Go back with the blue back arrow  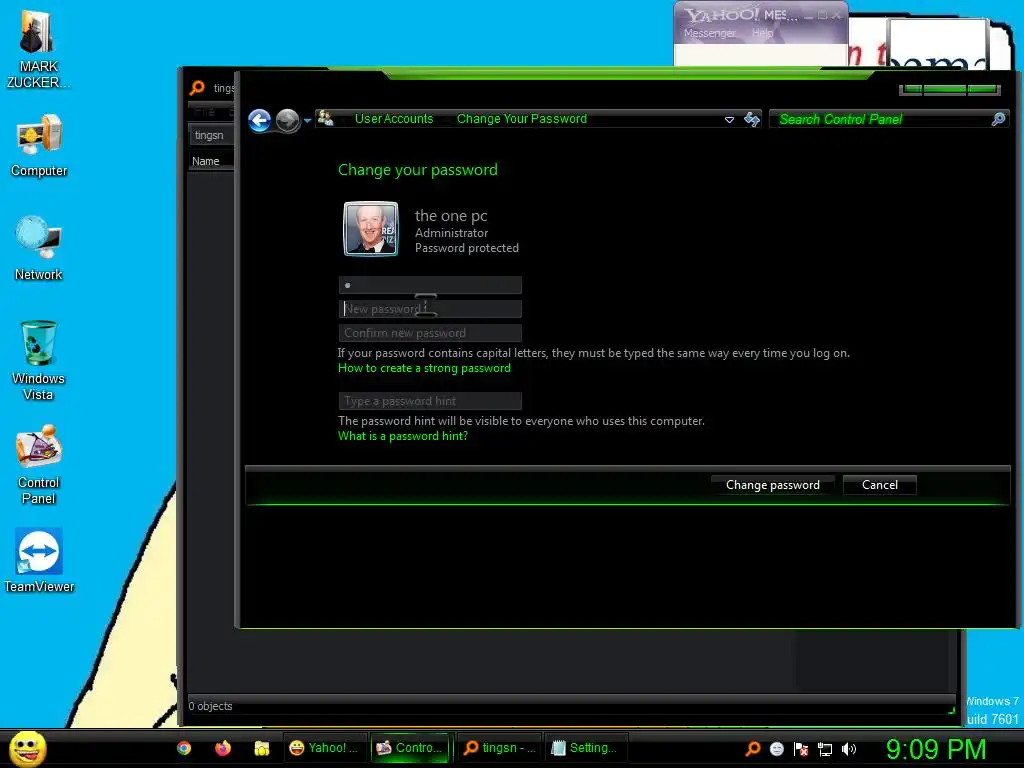point(259,120)
